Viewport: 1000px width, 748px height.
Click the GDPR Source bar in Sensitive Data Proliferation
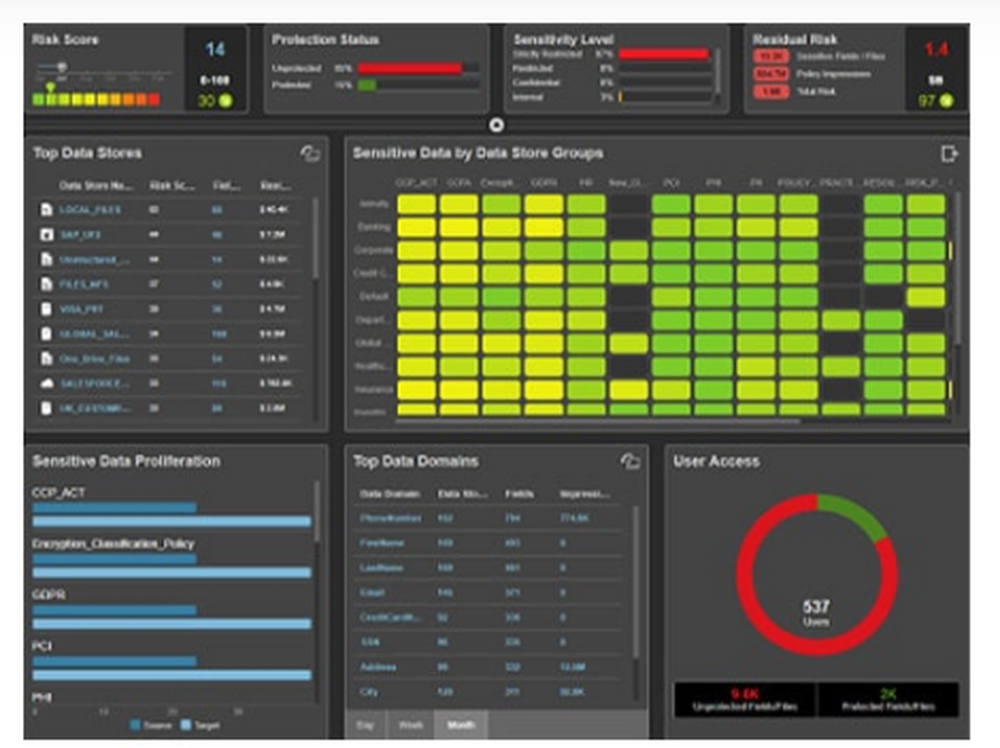[115, 610]
